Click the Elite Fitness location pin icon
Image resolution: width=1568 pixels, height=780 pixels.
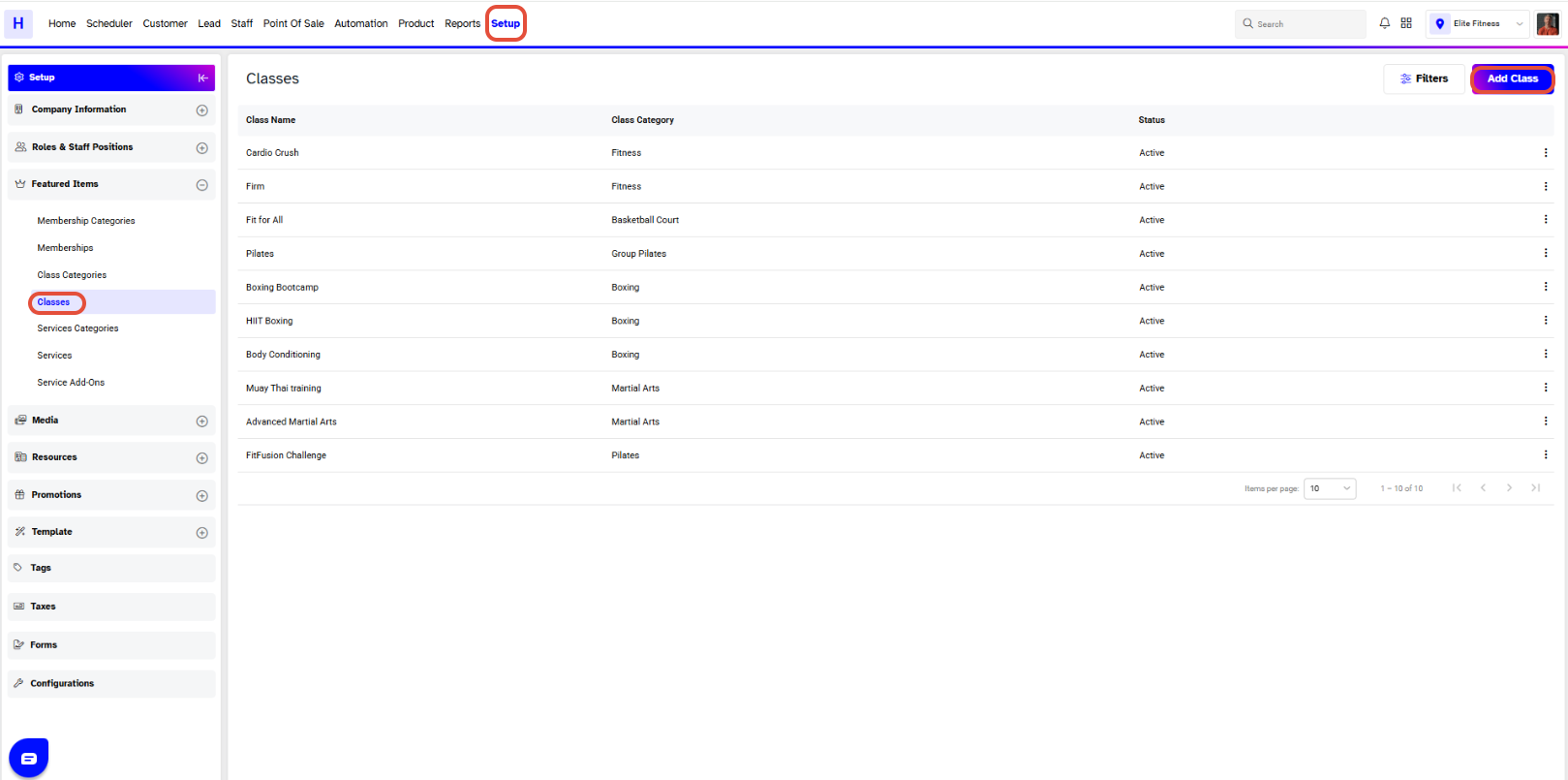point(1440,23)
